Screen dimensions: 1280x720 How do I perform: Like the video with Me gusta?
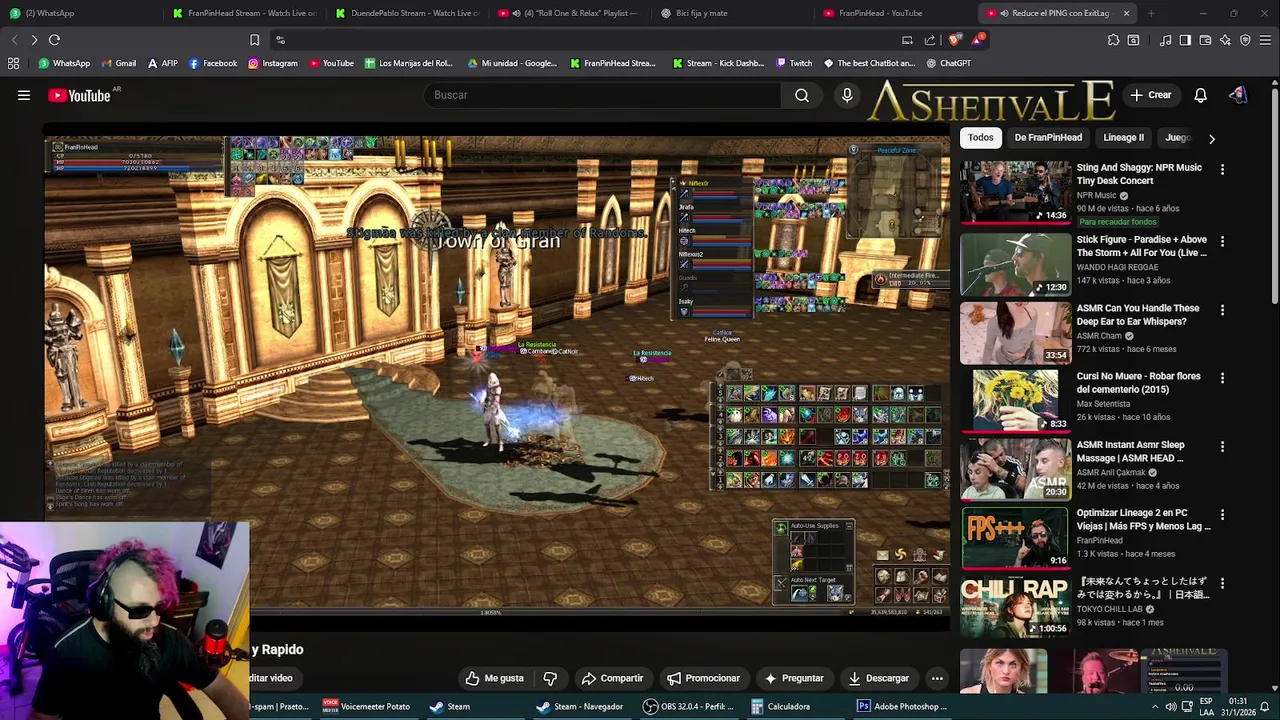coord(494,678)
